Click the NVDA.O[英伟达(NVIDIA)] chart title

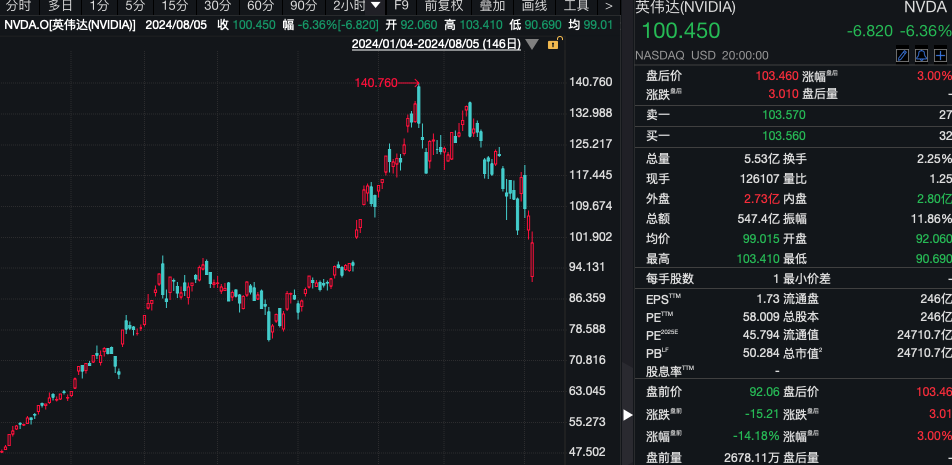(70, 25)
